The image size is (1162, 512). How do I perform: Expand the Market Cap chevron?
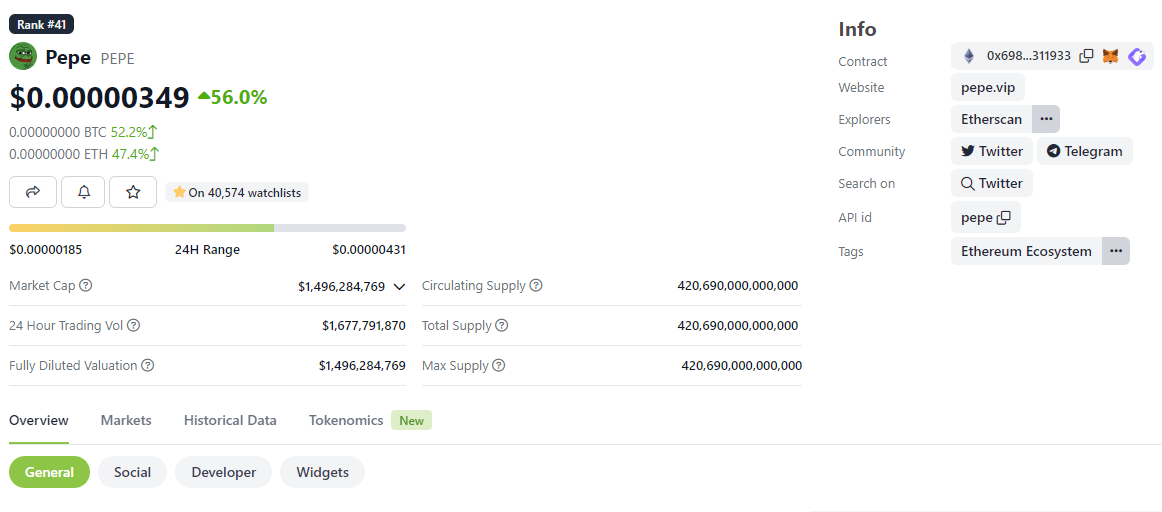tap(399, 286)
